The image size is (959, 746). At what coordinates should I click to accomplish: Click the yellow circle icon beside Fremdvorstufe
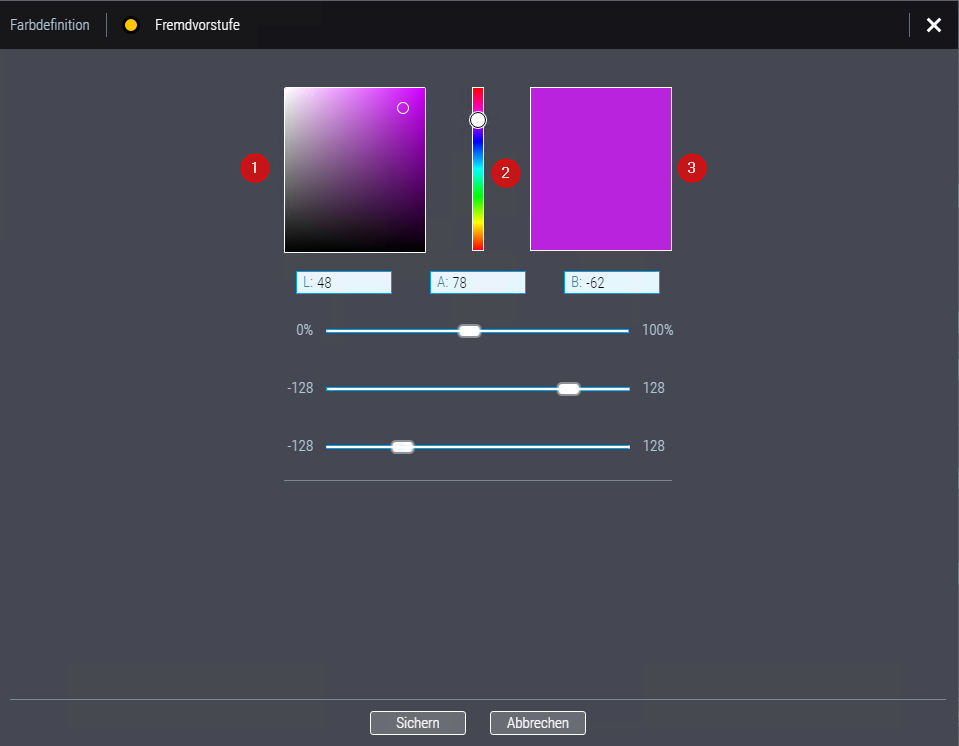coord(130,25)
